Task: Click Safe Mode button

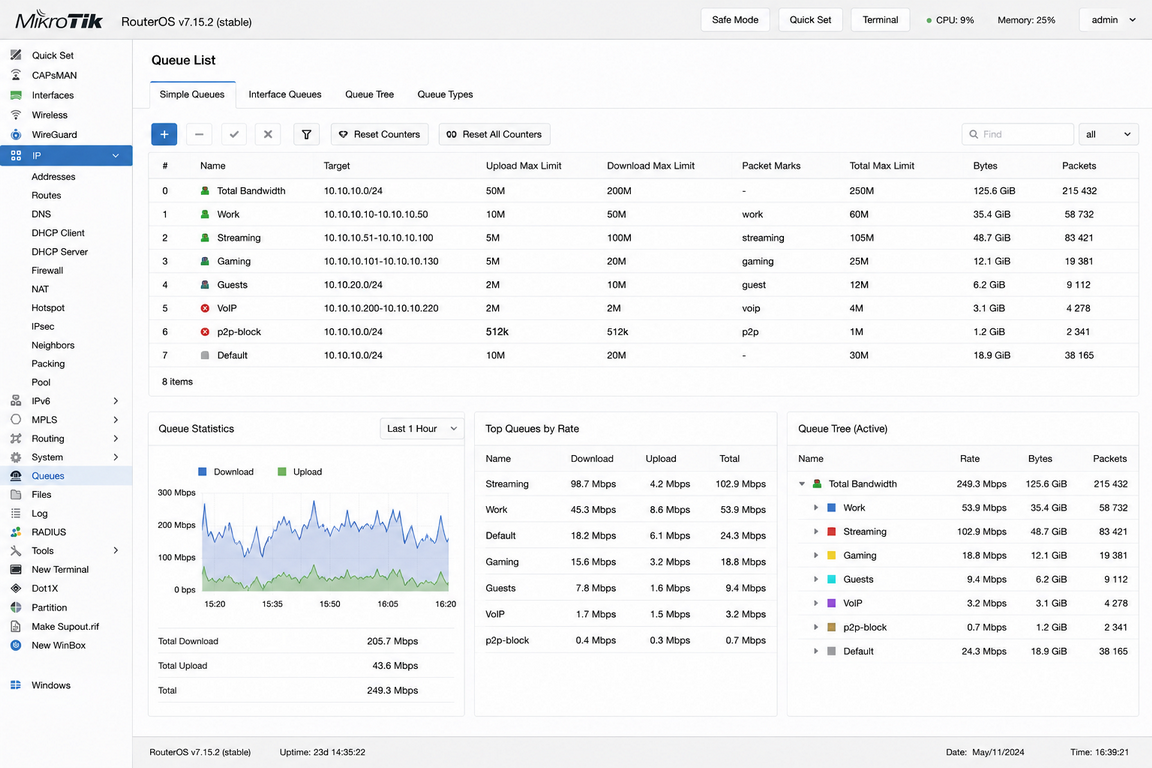Action: [735, 20]
